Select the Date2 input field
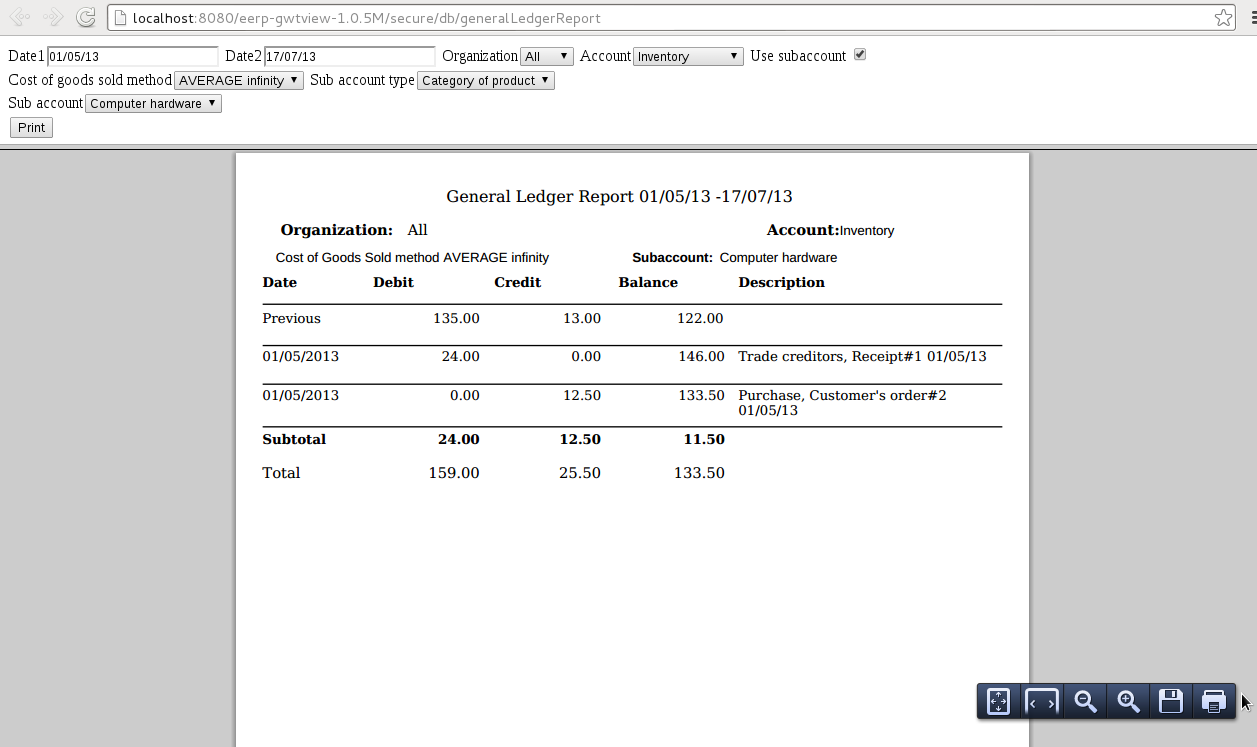1257x747 pixels. 348,56
